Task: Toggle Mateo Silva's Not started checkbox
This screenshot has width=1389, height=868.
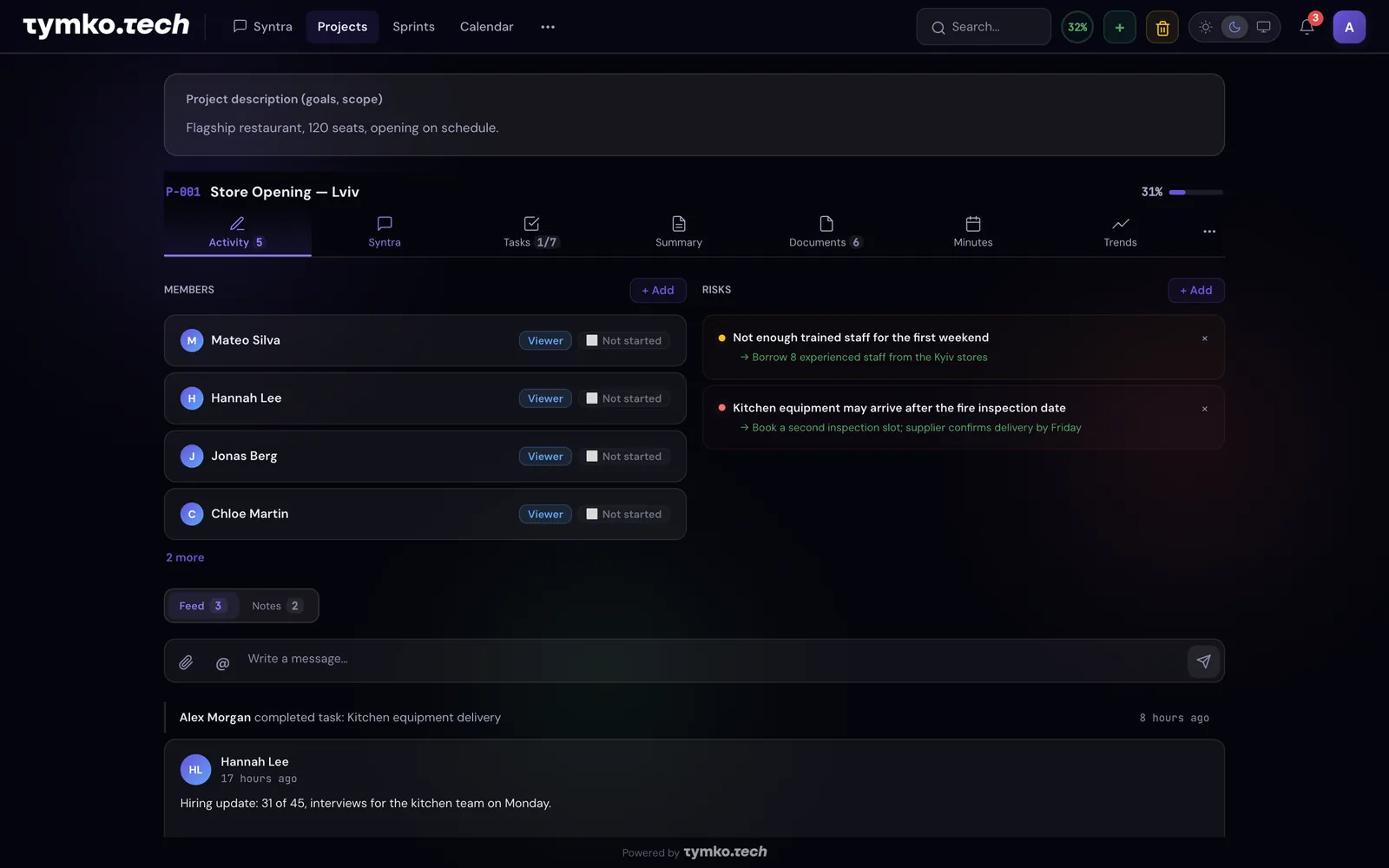Action: 592,340
